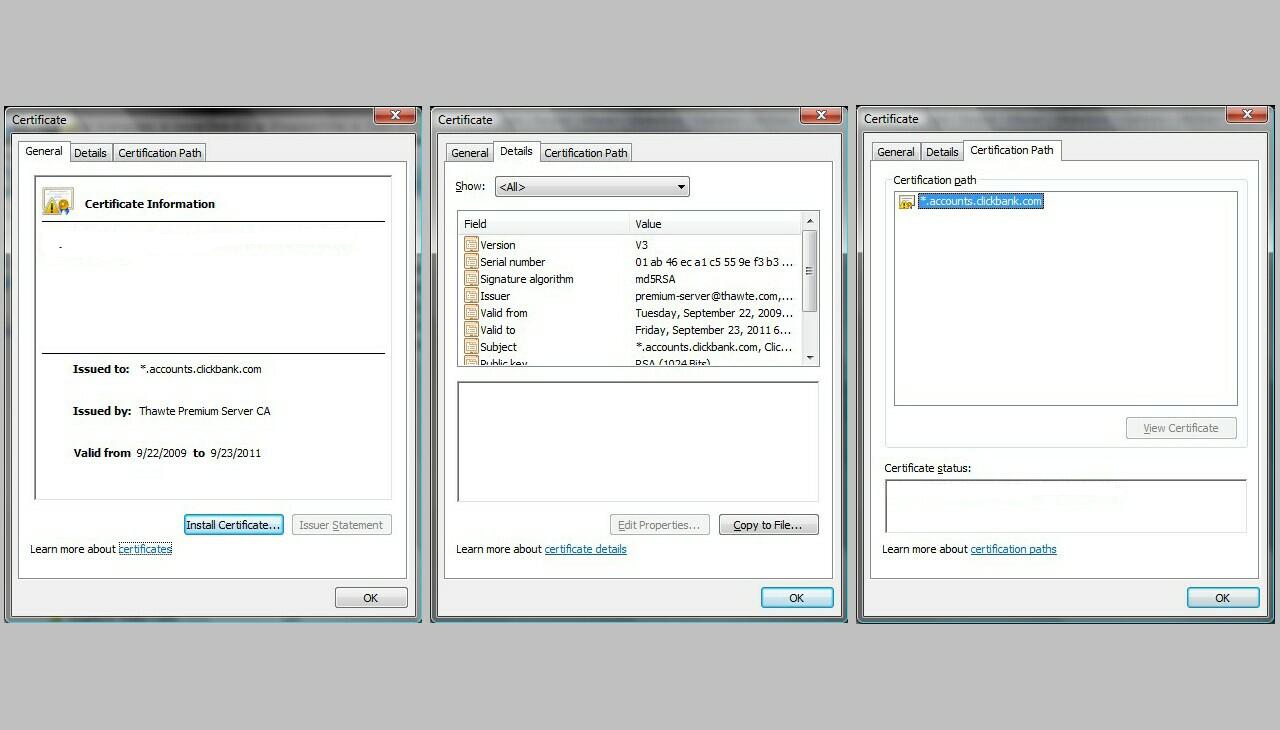
Task: Click the field list scrollbar thumb
Action: pyautogui.click(x=810, y=270)
